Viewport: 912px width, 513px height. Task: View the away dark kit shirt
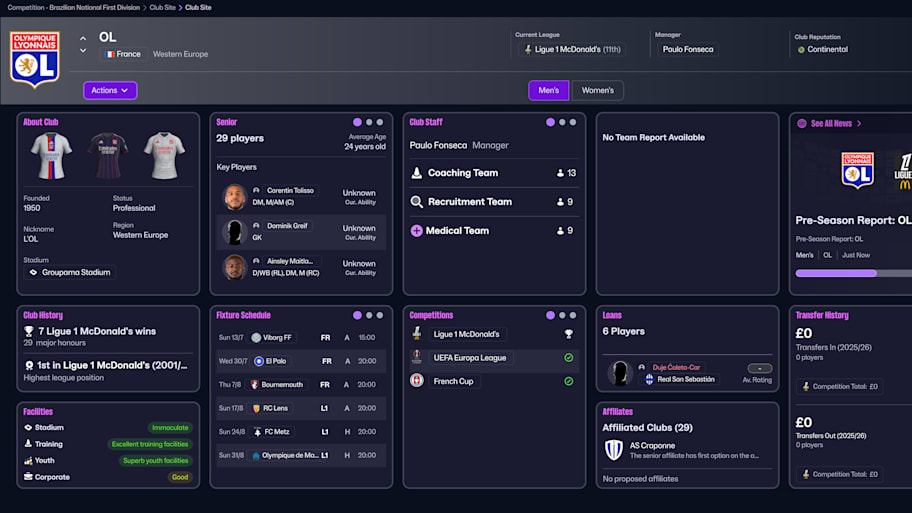click(108, 155)
